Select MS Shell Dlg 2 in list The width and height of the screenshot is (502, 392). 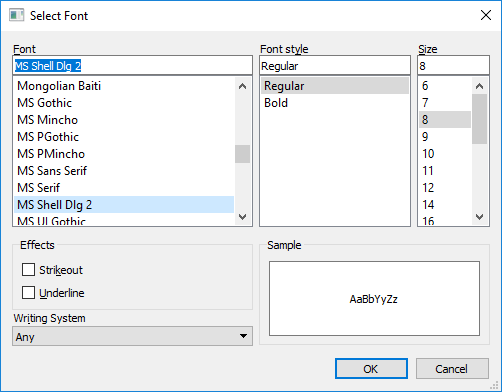(124, 205)
